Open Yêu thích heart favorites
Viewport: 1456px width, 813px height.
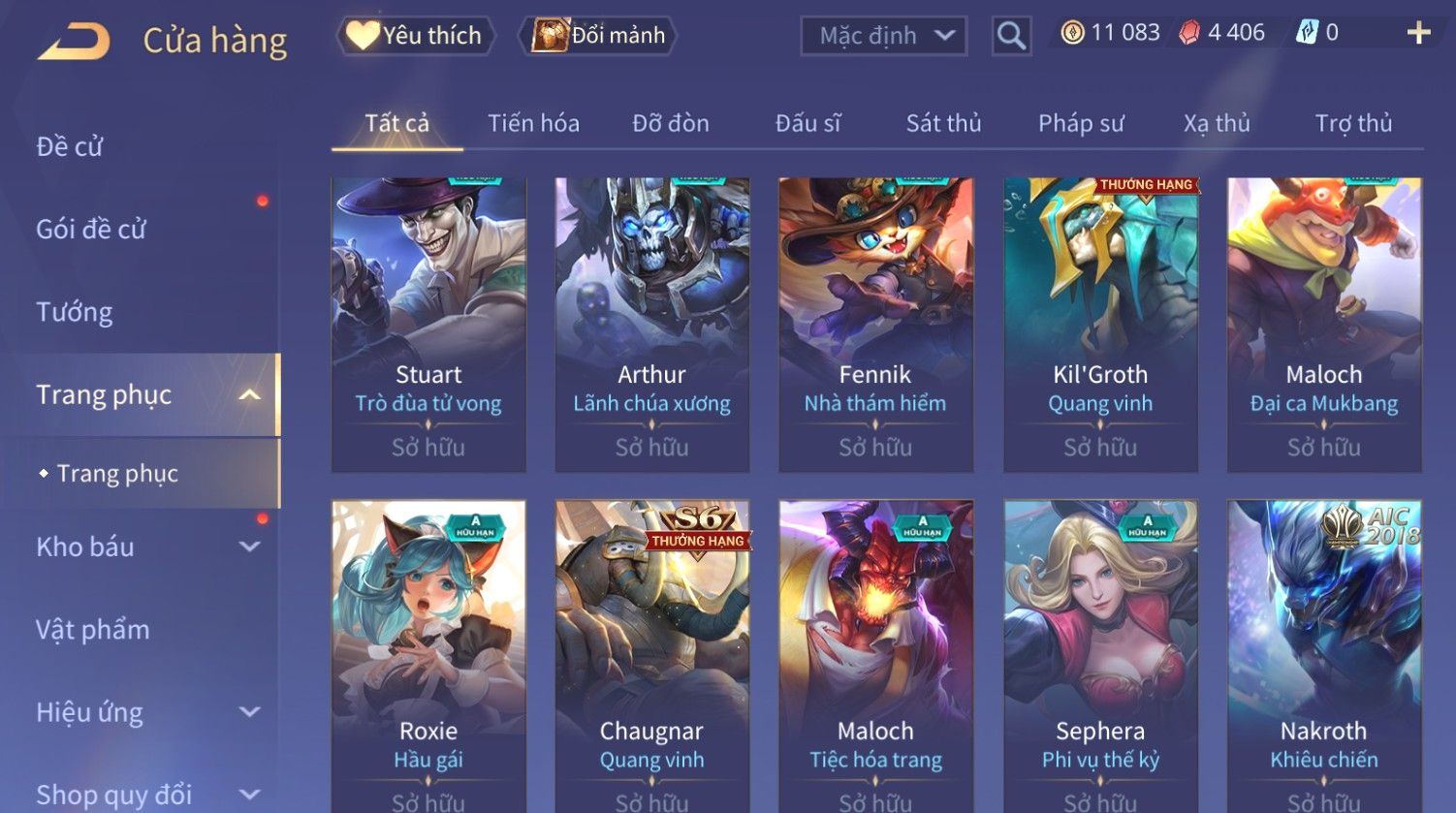pos(415,36)
